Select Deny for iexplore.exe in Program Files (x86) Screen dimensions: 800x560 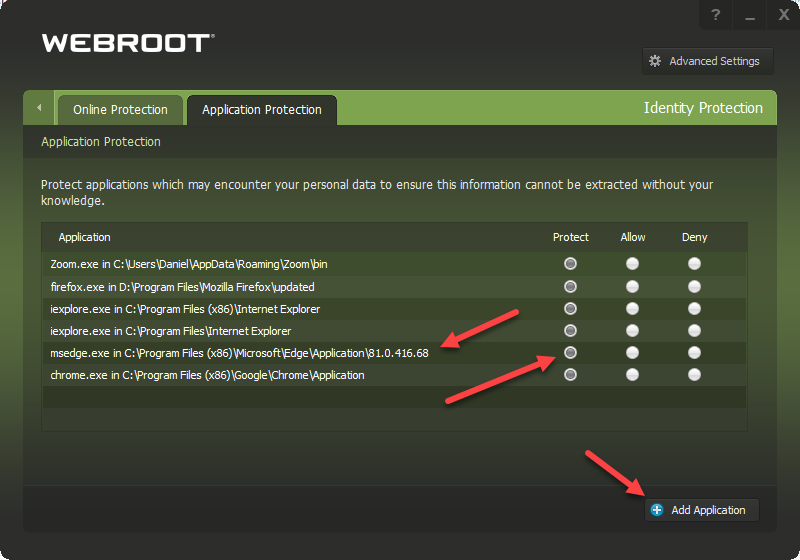pos(694,309)
